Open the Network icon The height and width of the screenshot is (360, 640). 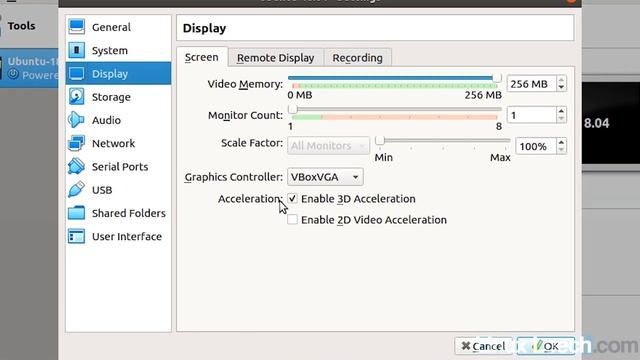(76, 143)
